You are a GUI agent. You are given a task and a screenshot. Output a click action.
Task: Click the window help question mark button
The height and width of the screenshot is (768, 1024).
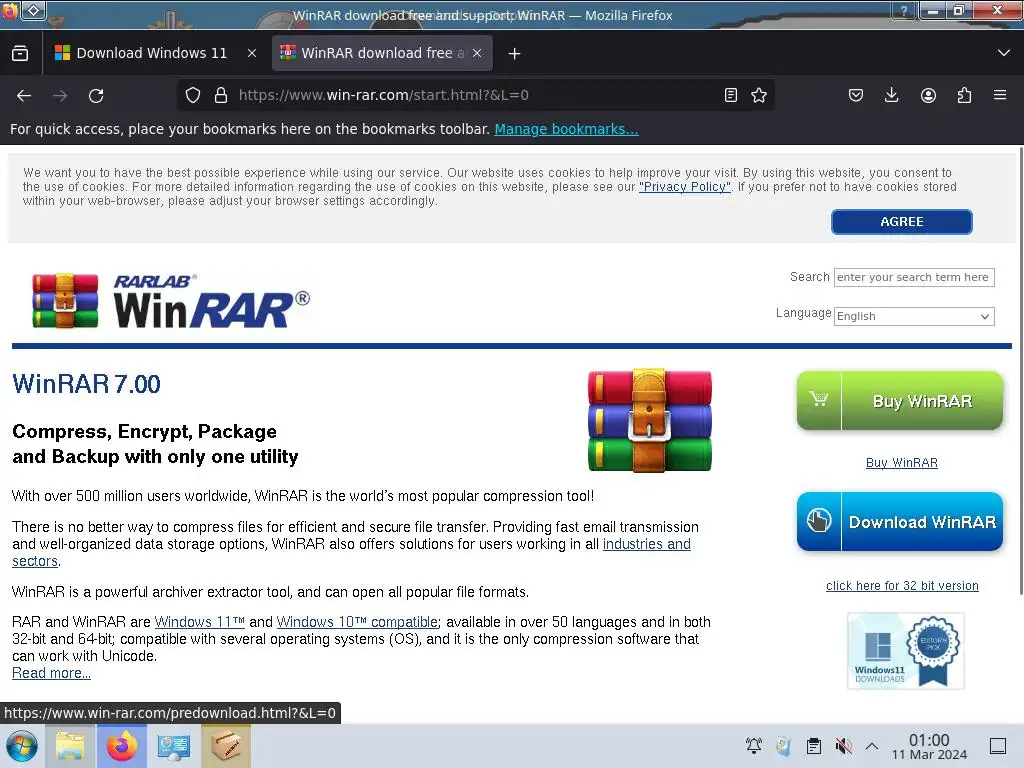pos(904,10)
